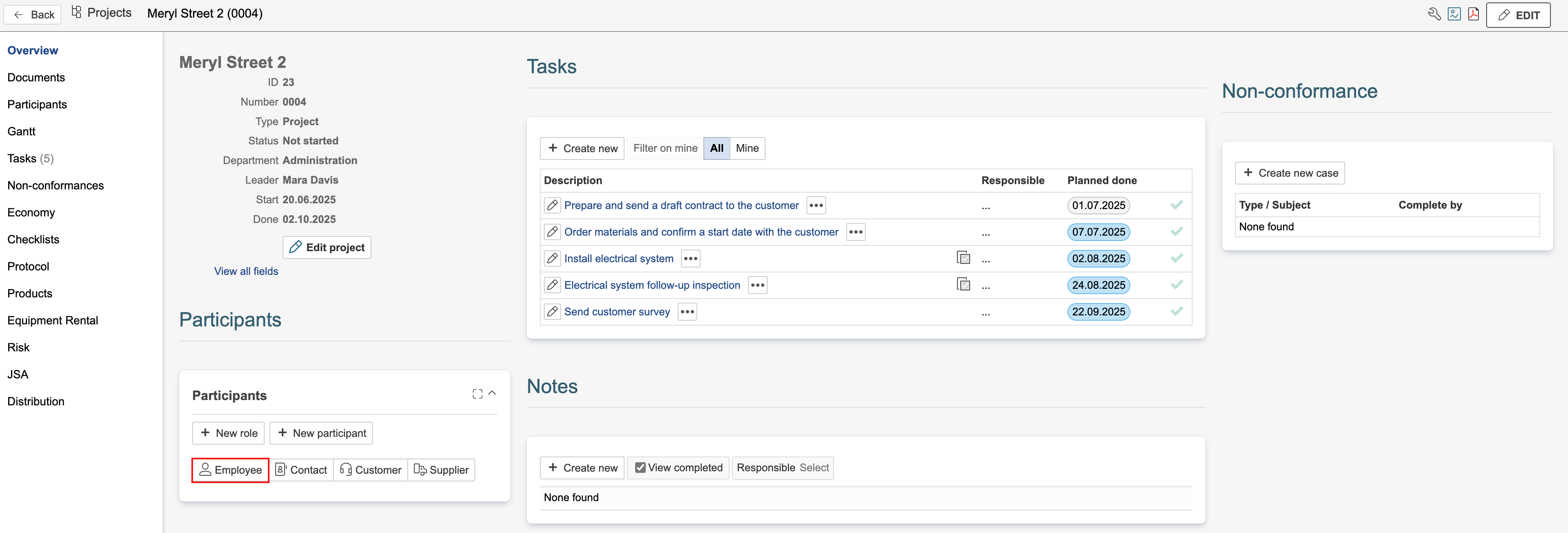Click Create new case button
The height and width of the screenshot is (533, 1568).
[x=1289, y=173]
